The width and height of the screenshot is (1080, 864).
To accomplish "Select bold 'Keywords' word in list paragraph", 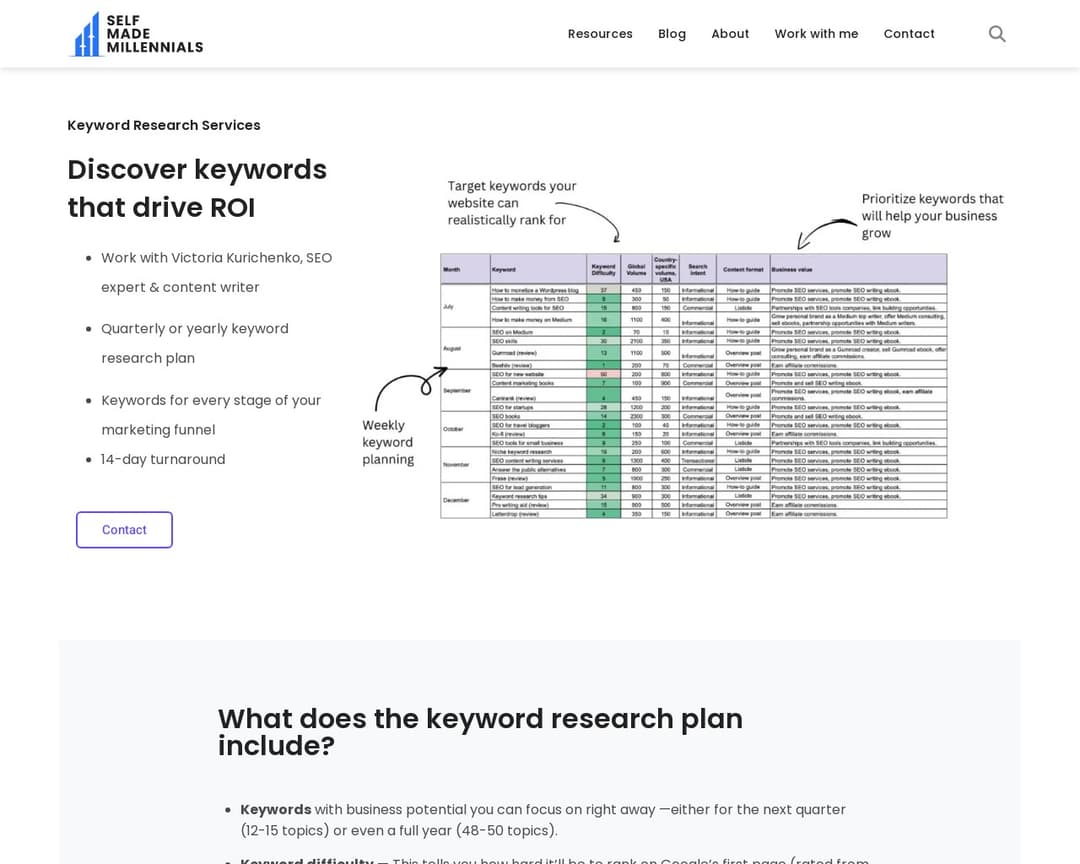I will (x=276, y=810).
